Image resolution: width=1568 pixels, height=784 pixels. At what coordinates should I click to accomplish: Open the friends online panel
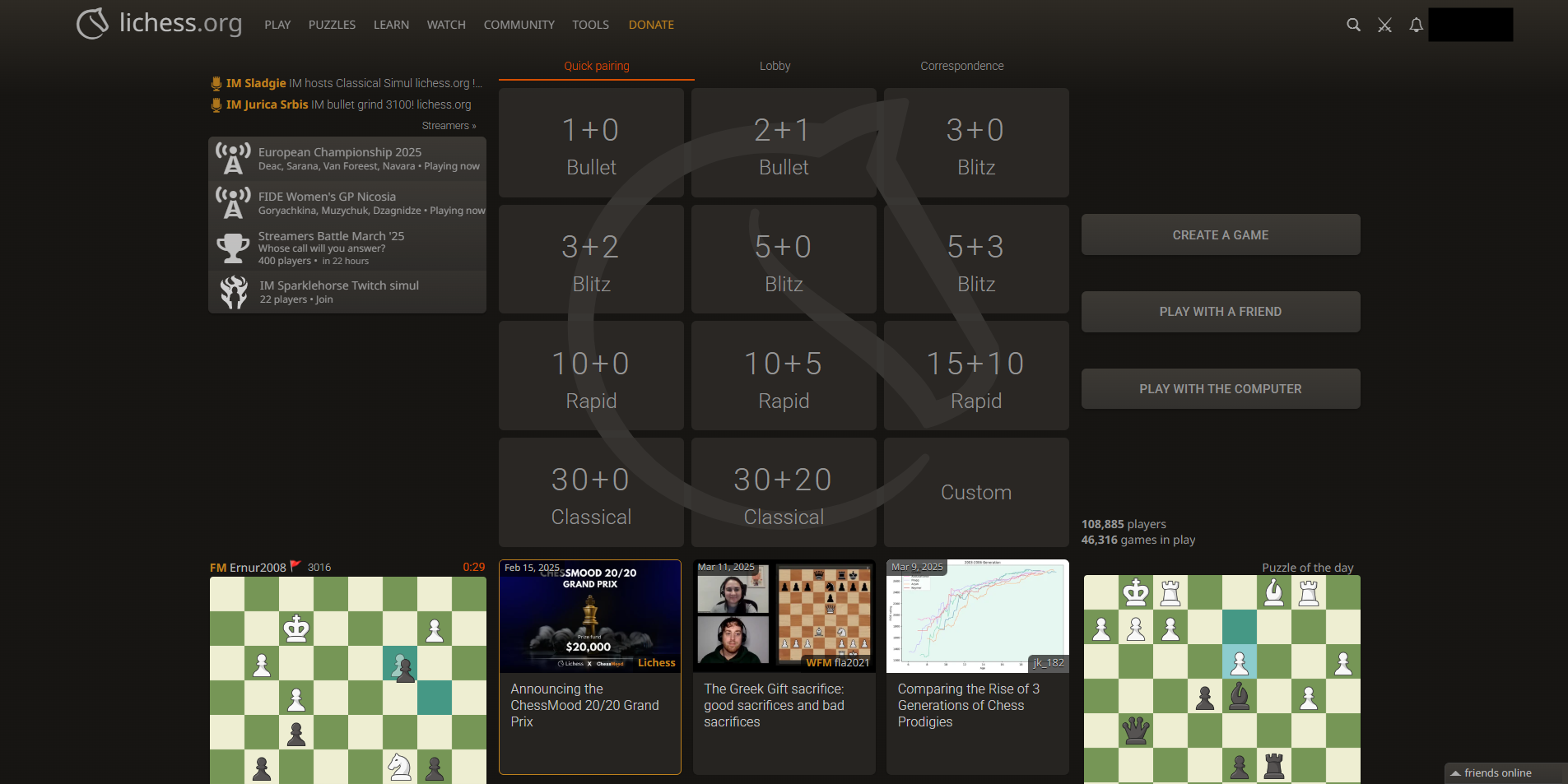(x=1506, y=773)
